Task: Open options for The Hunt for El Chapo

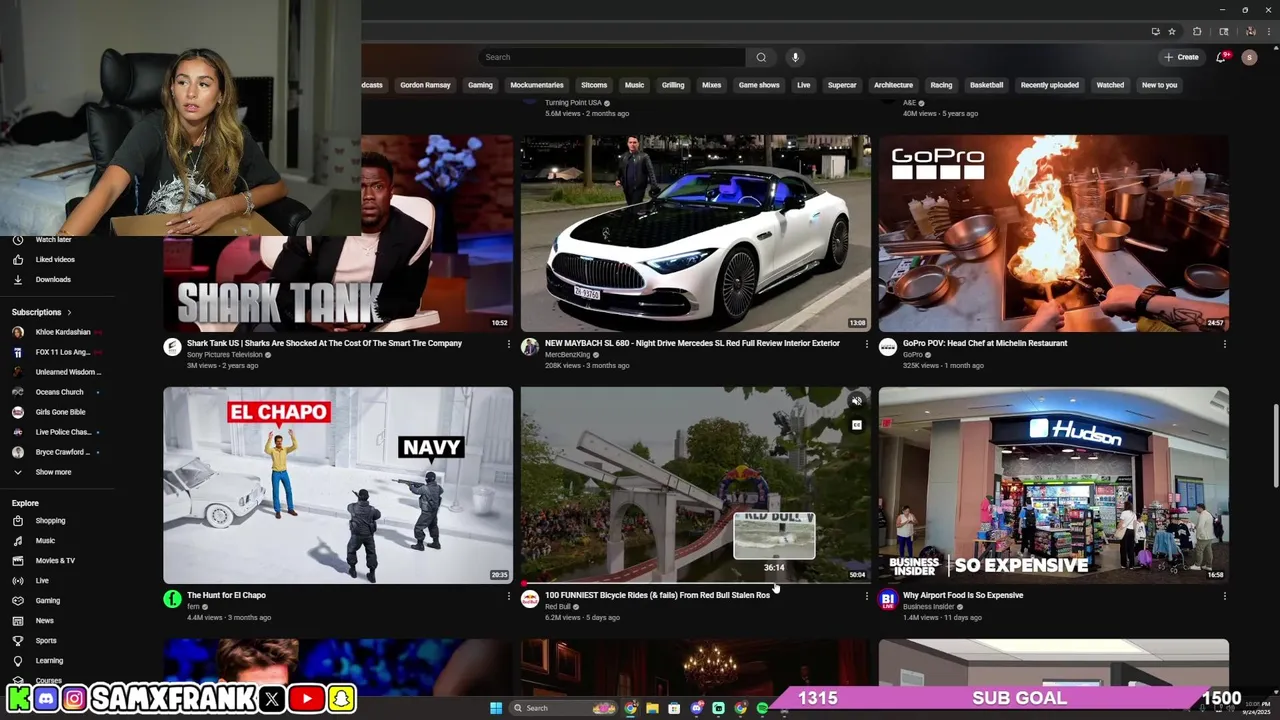Action: [x=508, y=596]
